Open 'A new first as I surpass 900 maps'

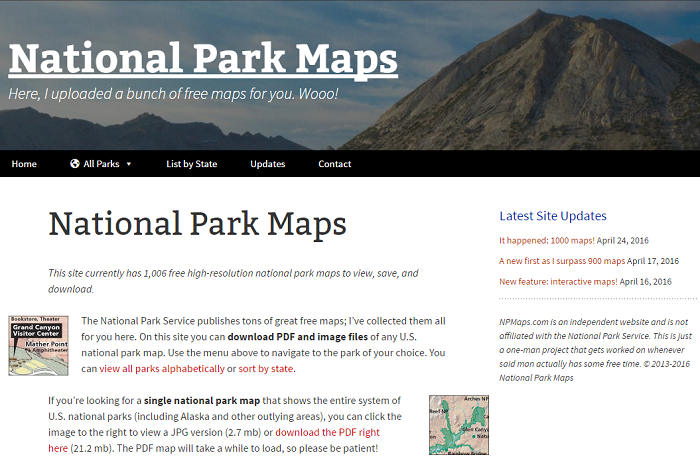point(562,261)
